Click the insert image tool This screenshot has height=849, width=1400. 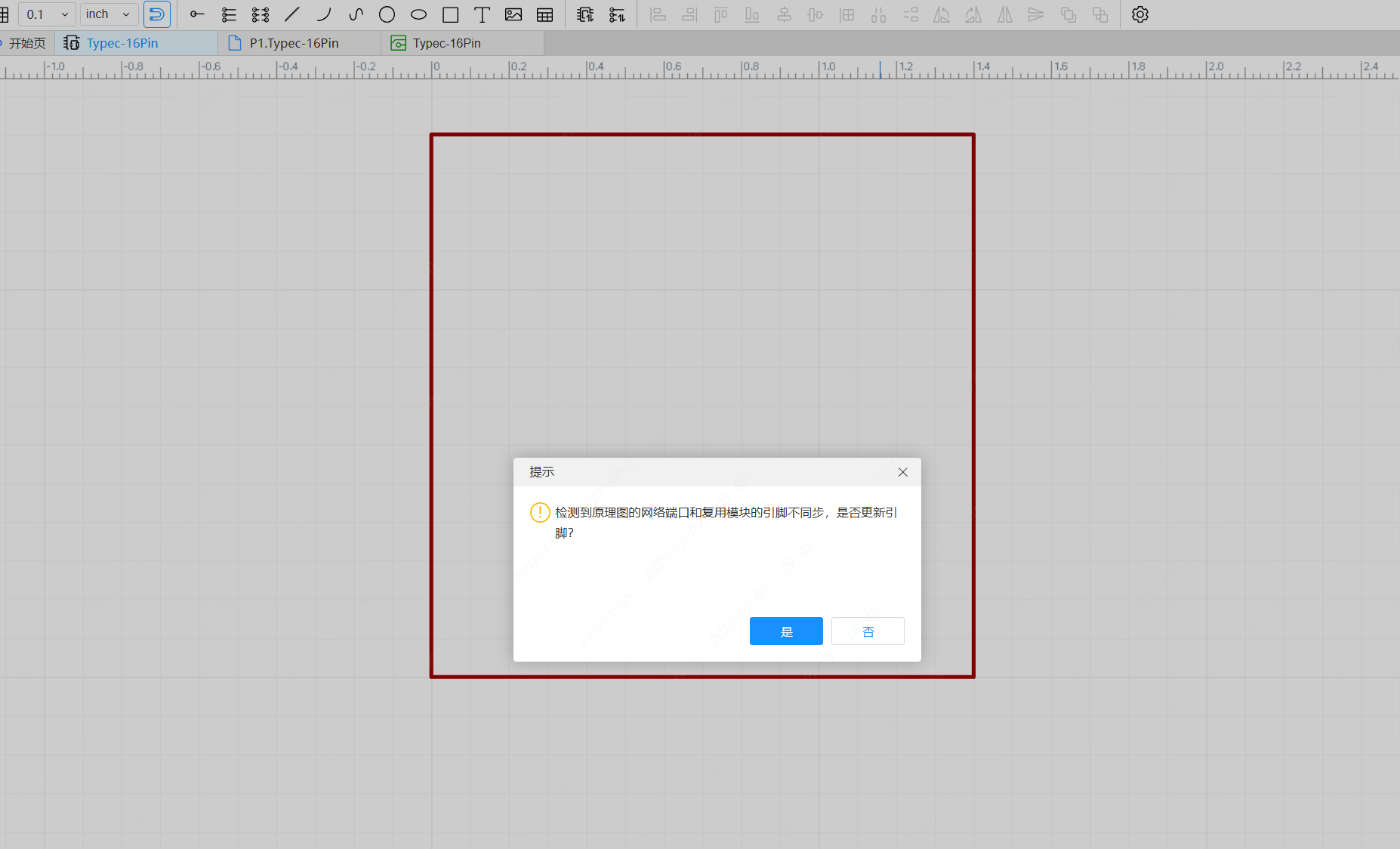tap(513, 14)
